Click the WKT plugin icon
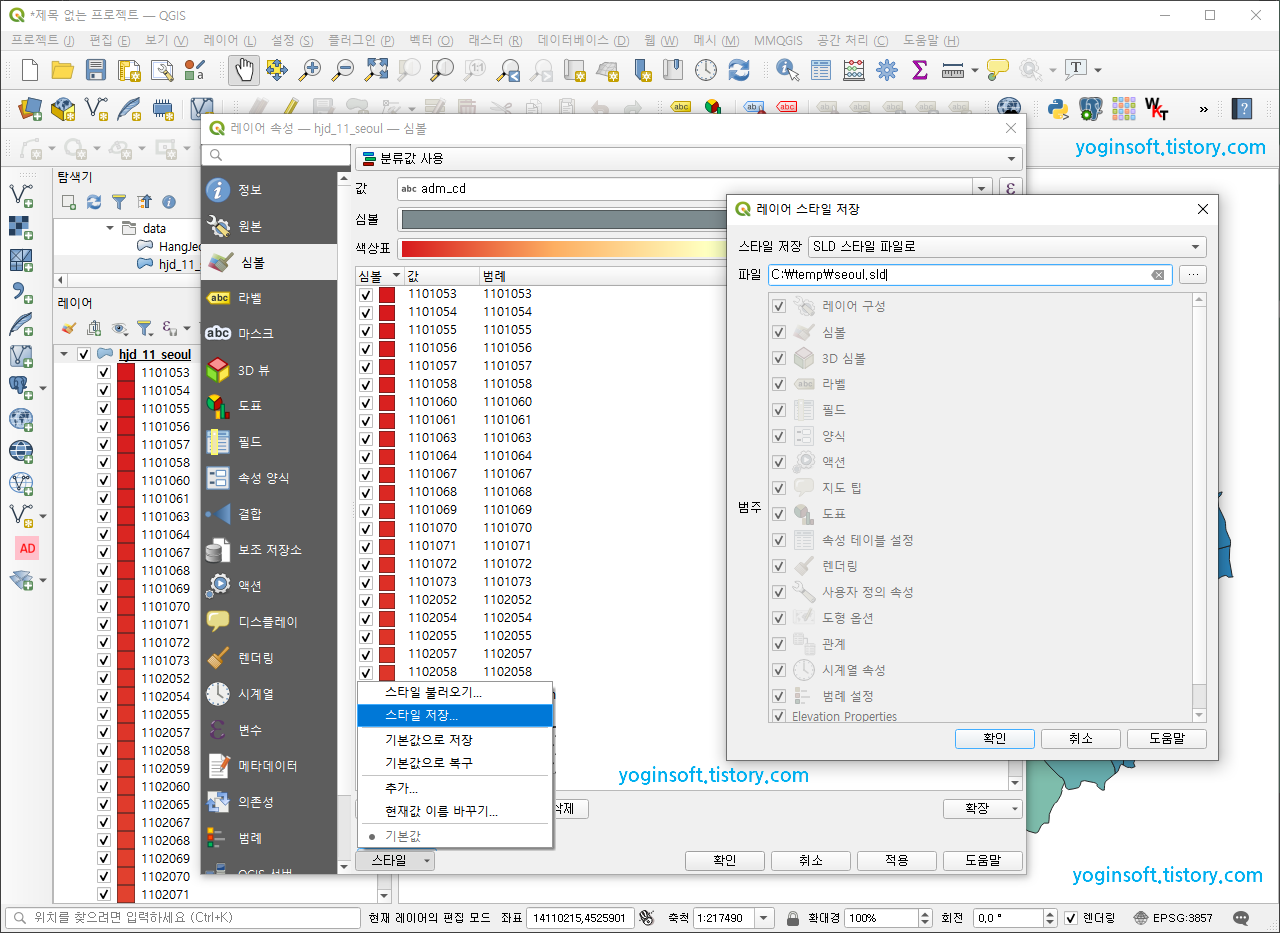The height and width of the screenshot is (933, 1280). (1157, 108)
